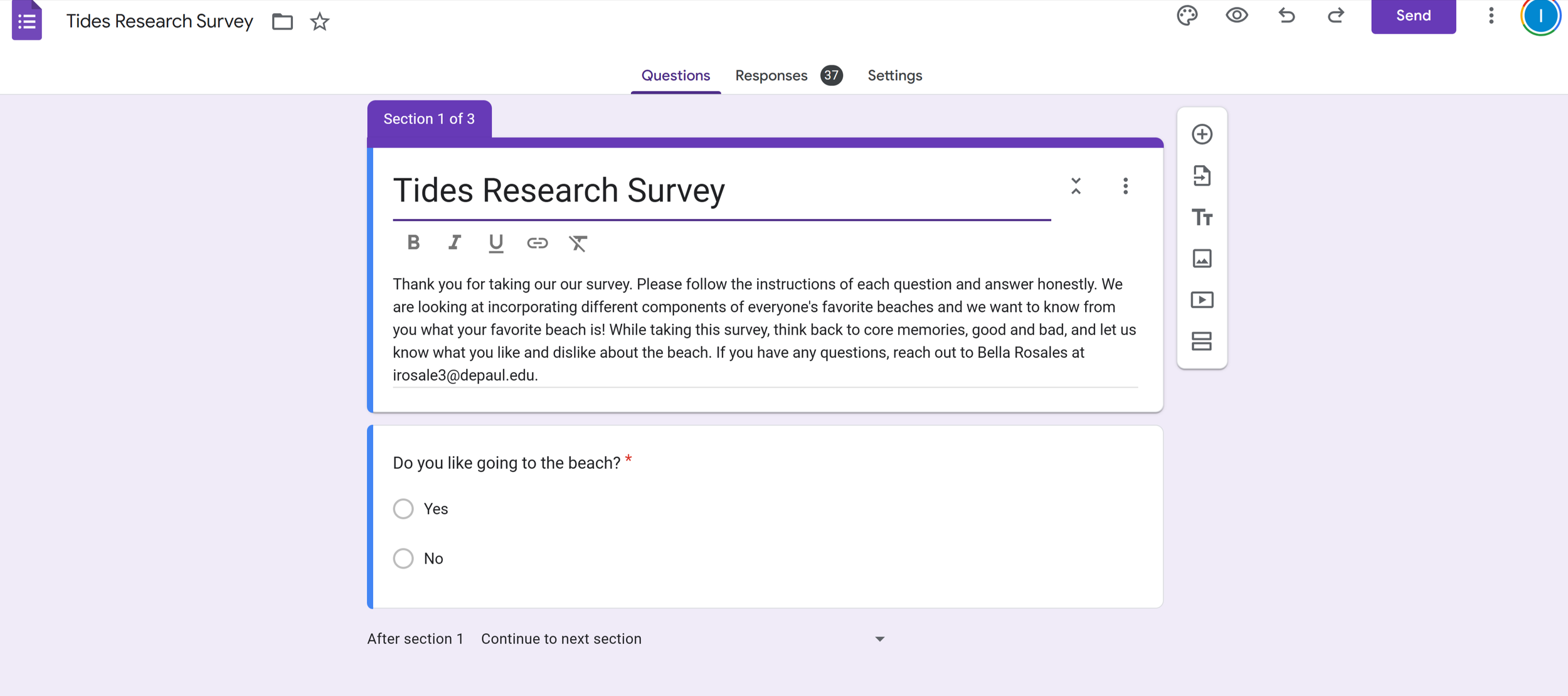
Task: Toggle bold formatting for description
Action: point(413,243)
